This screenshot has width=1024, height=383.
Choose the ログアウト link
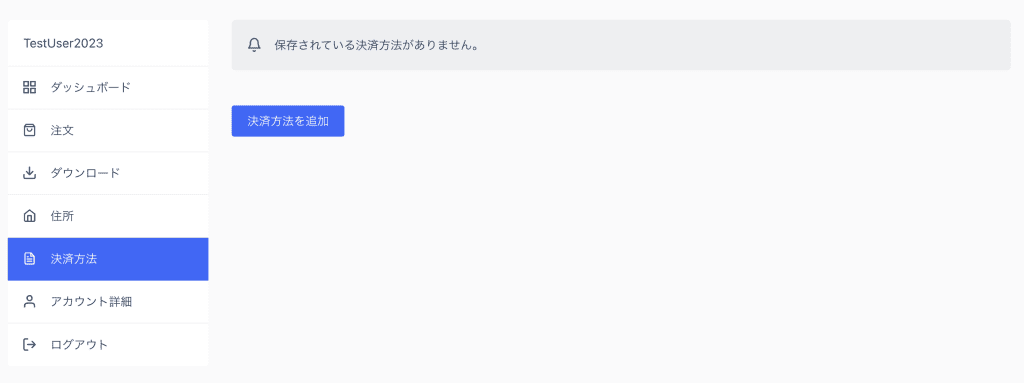[x=108, y=344]
